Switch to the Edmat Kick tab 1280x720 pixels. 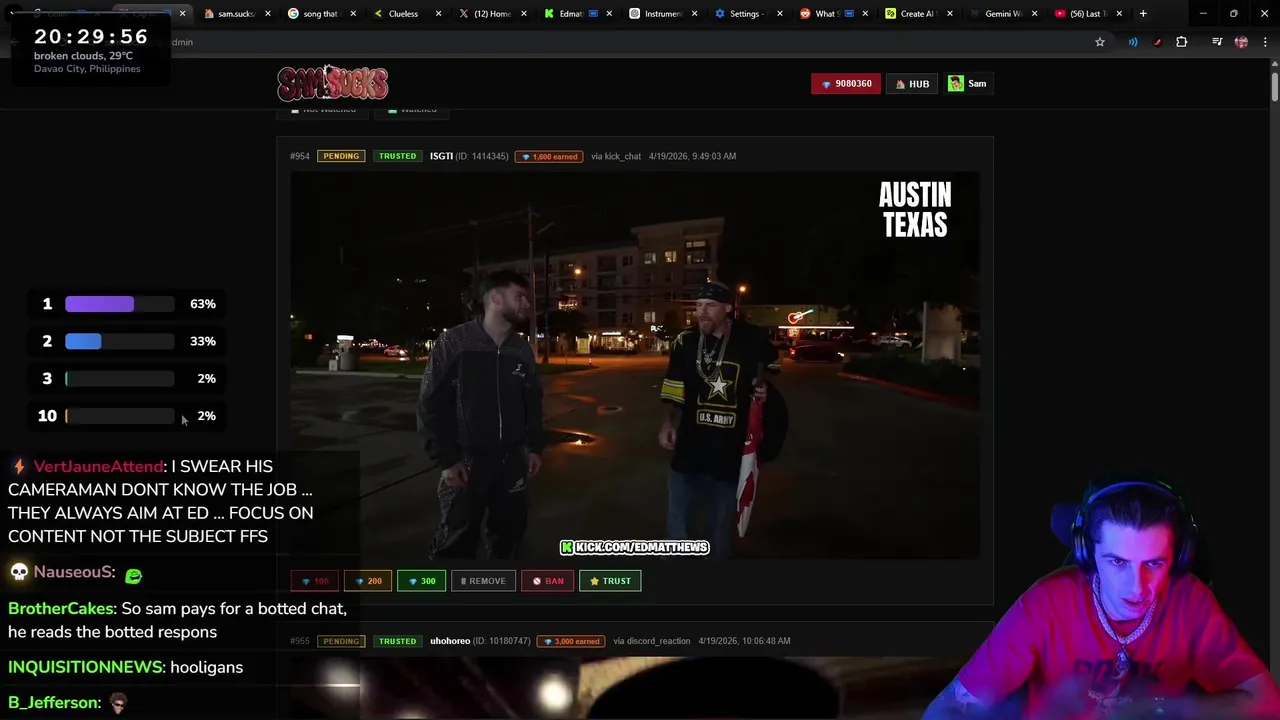(x=578, y=14)
